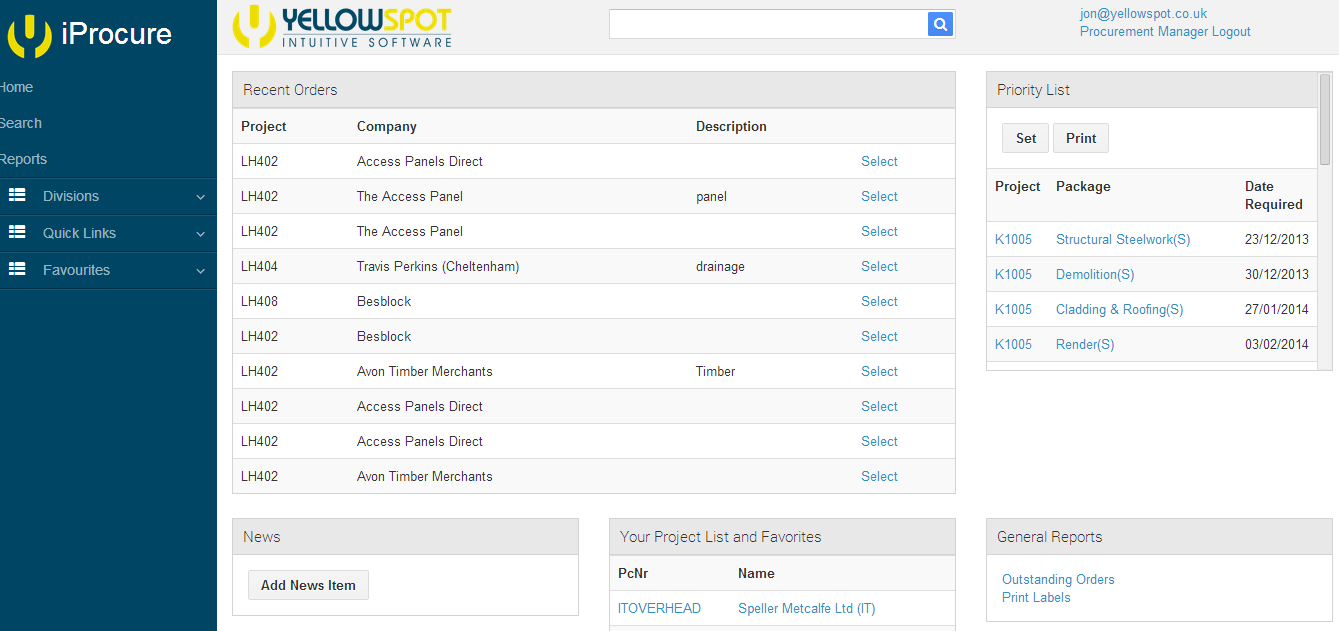Image resolution: width=1339 pixels, height=631 pixels.
Task: Click the Priority List scrollbar thumb
Action: 1325,118
